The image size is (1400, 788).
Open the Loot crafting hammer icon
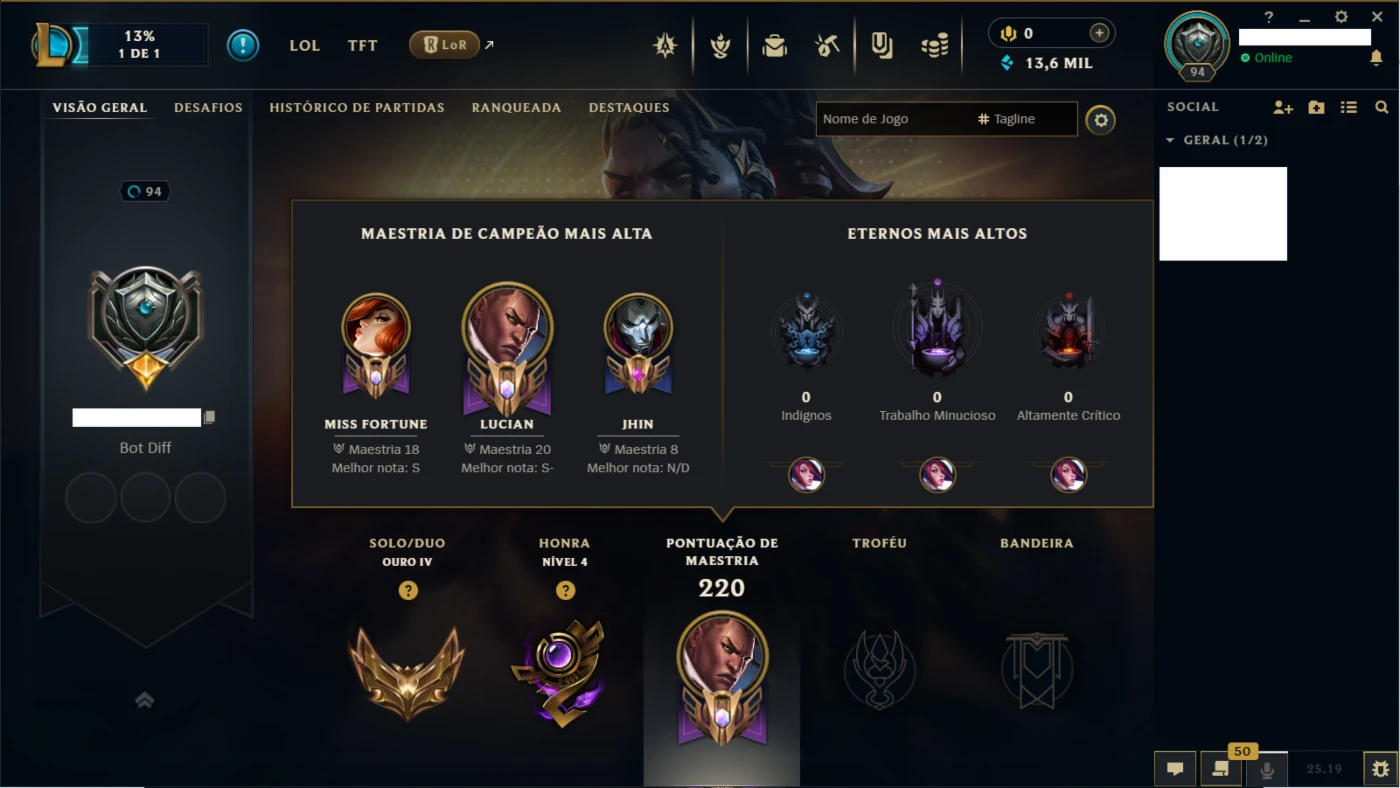(826, 45)
